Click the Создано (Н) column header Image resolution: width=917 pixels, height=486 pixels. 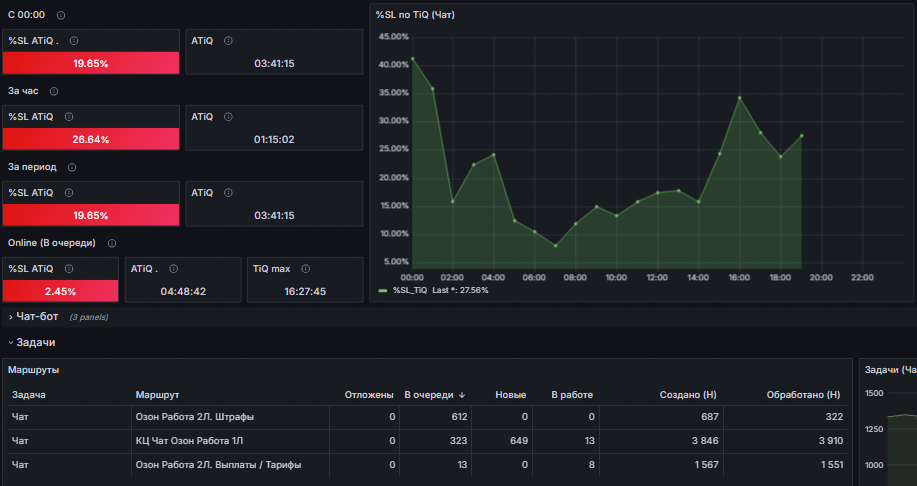pyautogui.click(x=688, y=395)
